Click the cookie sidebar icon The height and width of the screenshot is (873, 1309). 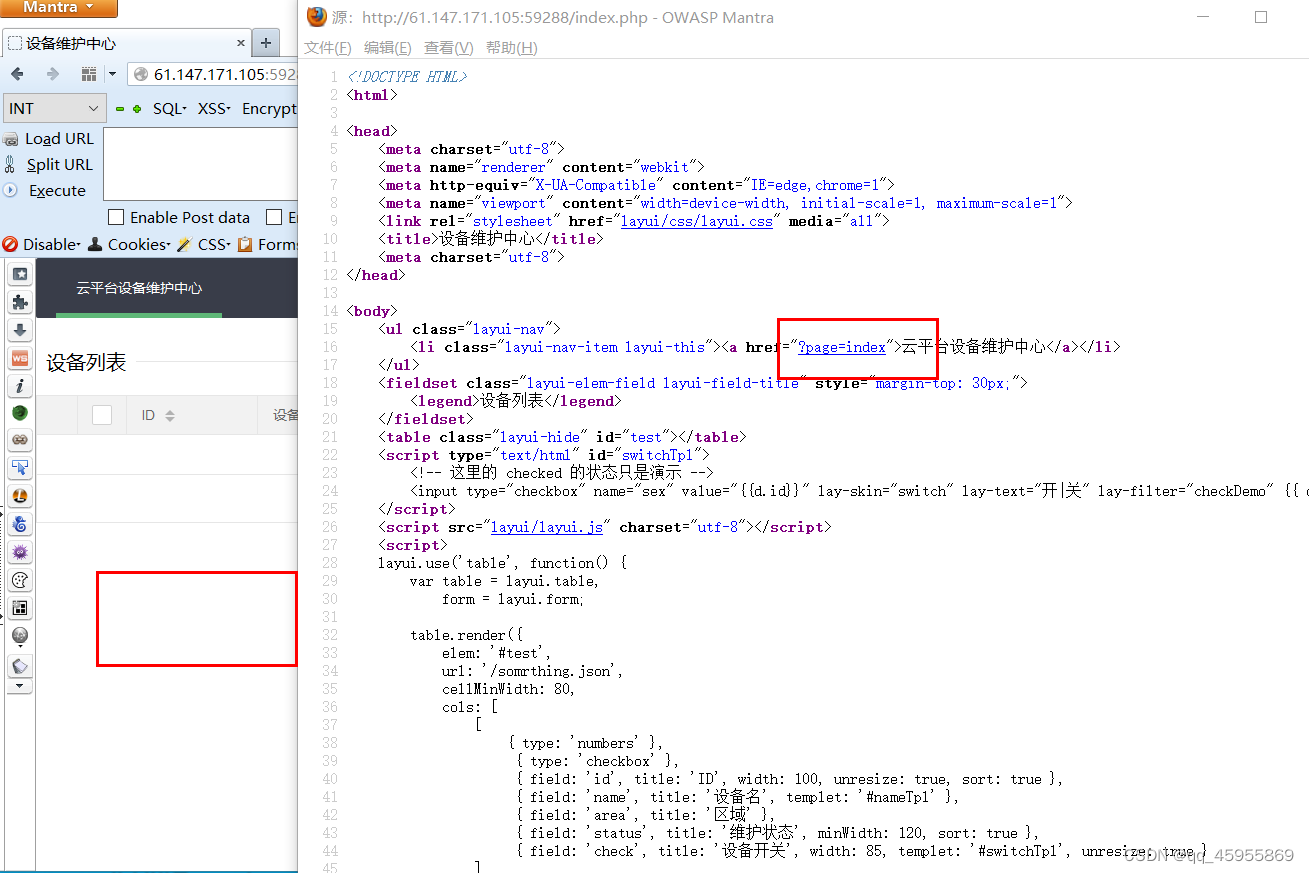tap(20, 580)
